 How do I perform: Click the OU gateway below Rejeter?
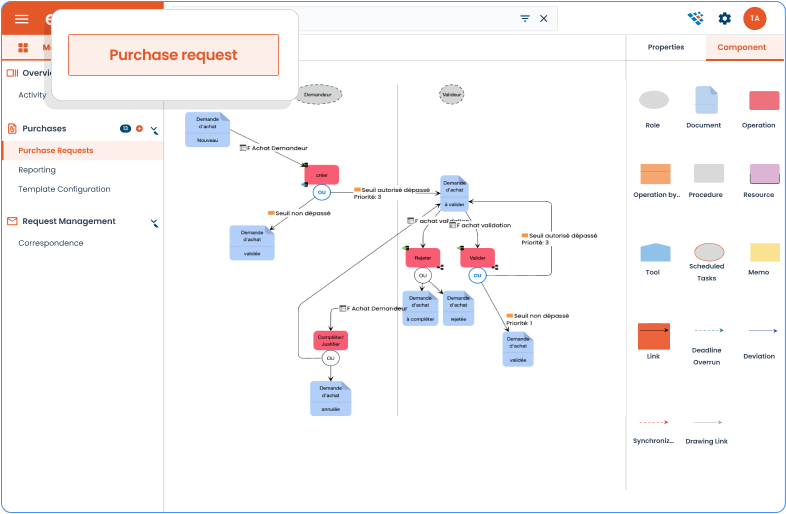(423, 275)
